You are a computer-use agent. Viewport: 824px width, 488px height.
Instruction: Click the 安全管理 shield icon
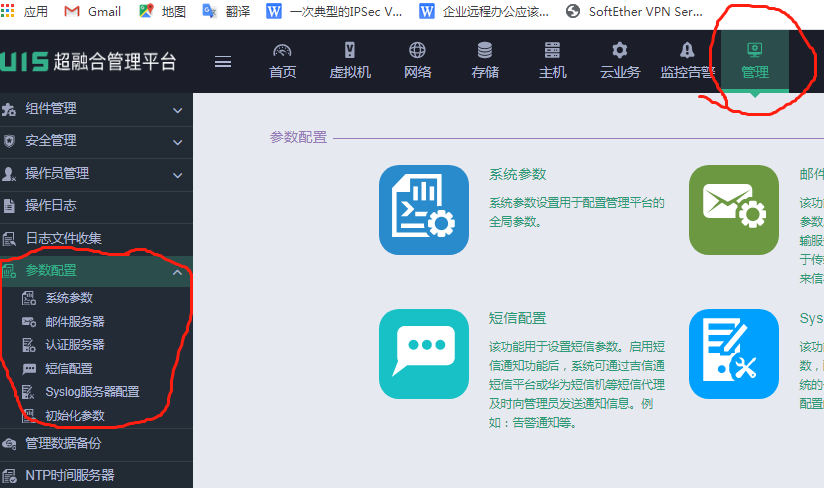point(9,141)
